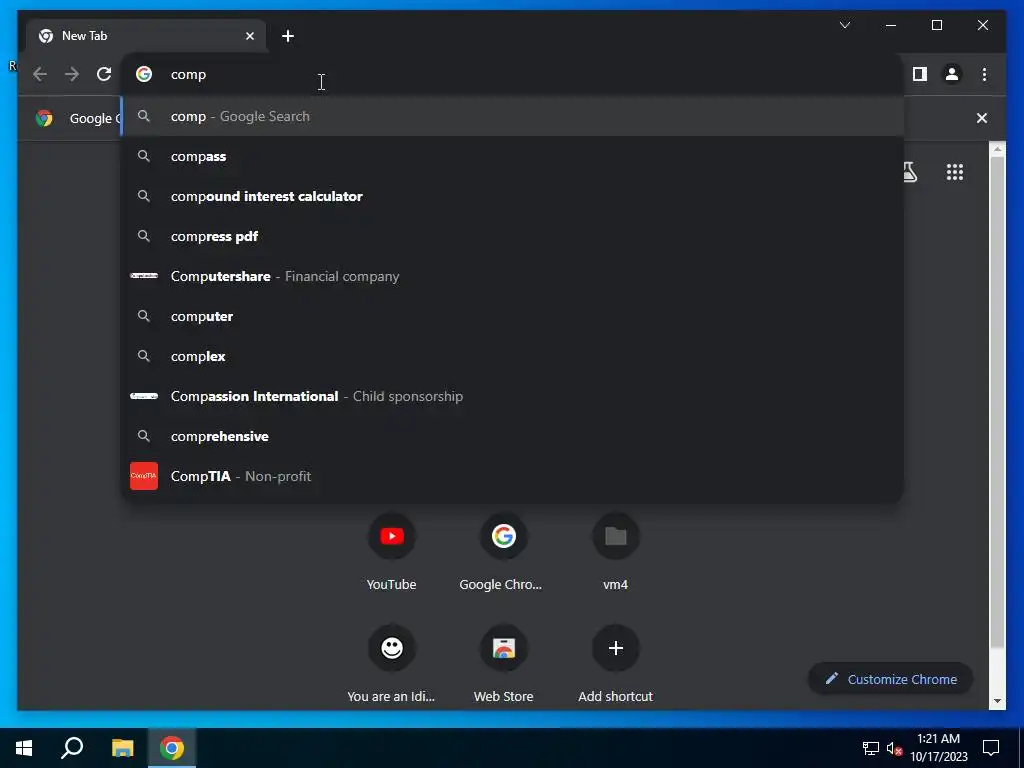Select Computershare Financial company suggestion
Screen dimensions: 1024x768
click(512, 276)
